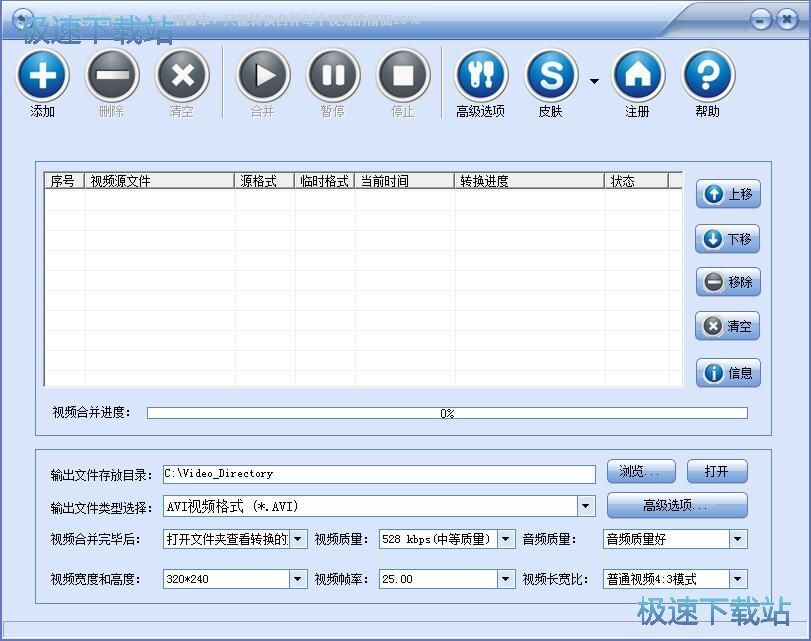Open the 帮助 (Help) question icon
The width and height of the screenshot is (811, 641).
tap(708, 76)
